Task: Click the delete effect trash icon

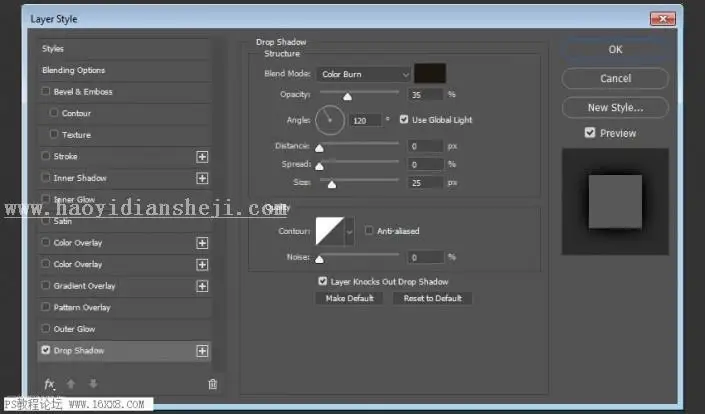Action: pos(213,384)
